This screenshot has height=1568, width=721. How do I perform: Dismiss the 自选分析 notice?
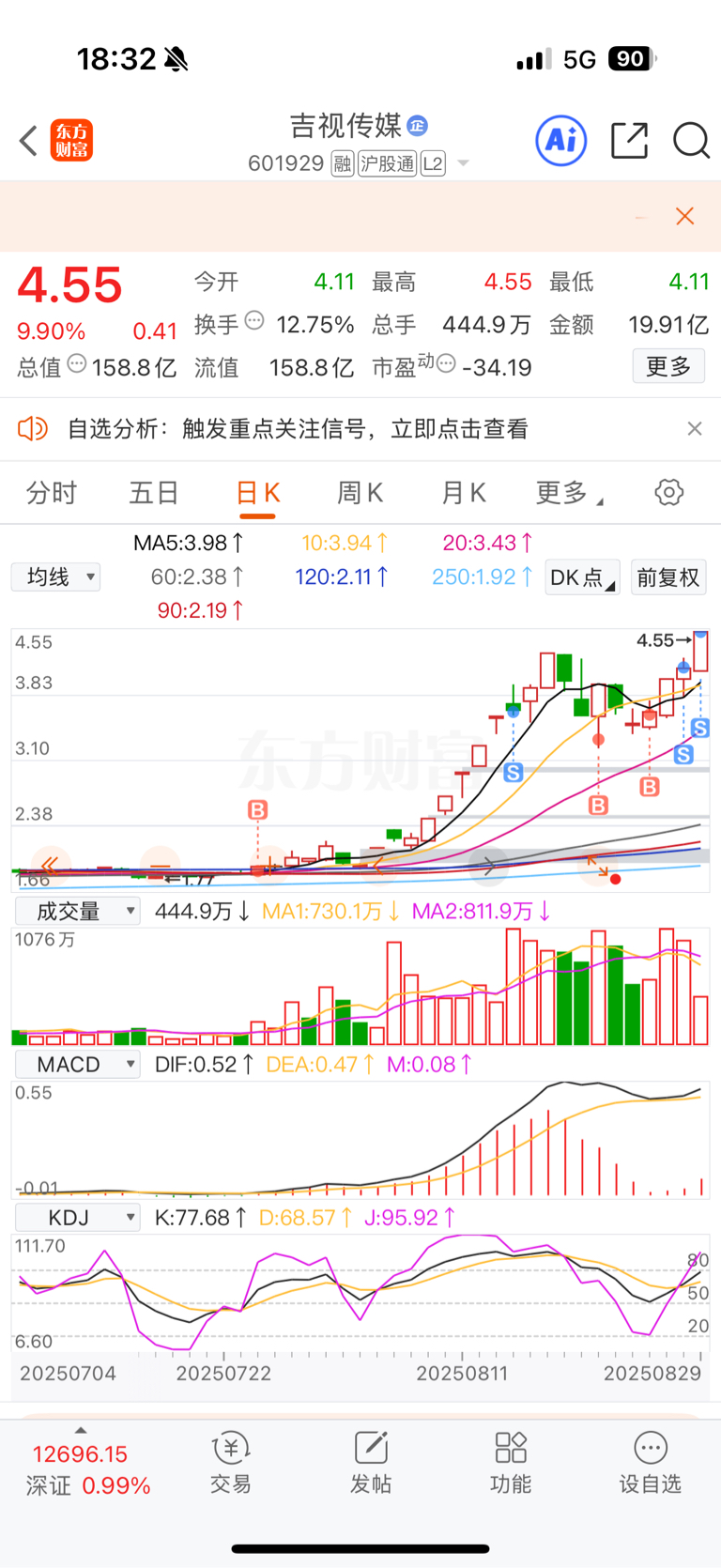click(x=695, y=429)
